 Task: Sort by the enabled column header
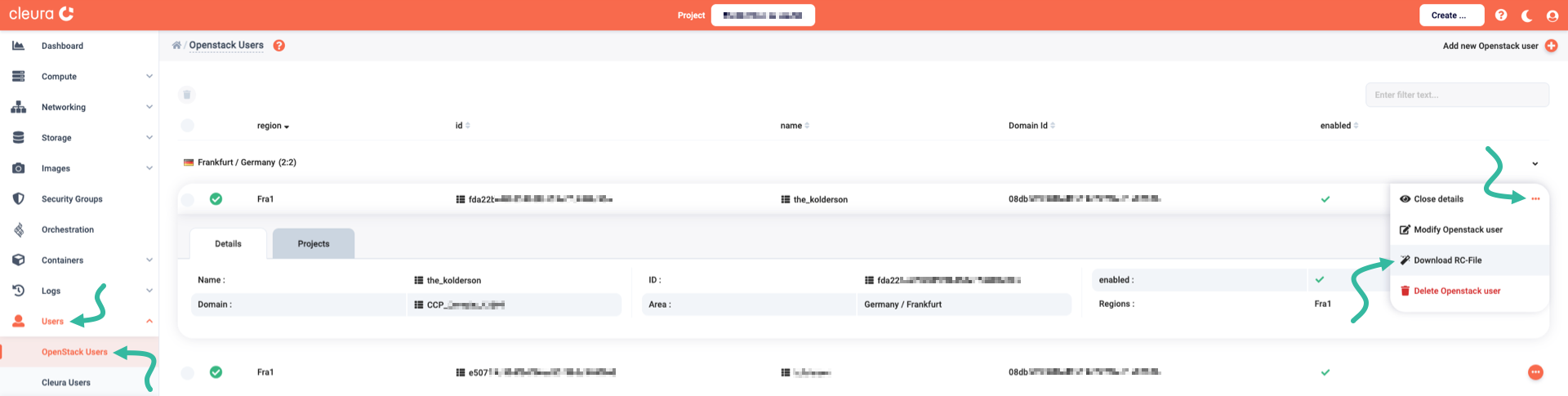pos(1339,125)
